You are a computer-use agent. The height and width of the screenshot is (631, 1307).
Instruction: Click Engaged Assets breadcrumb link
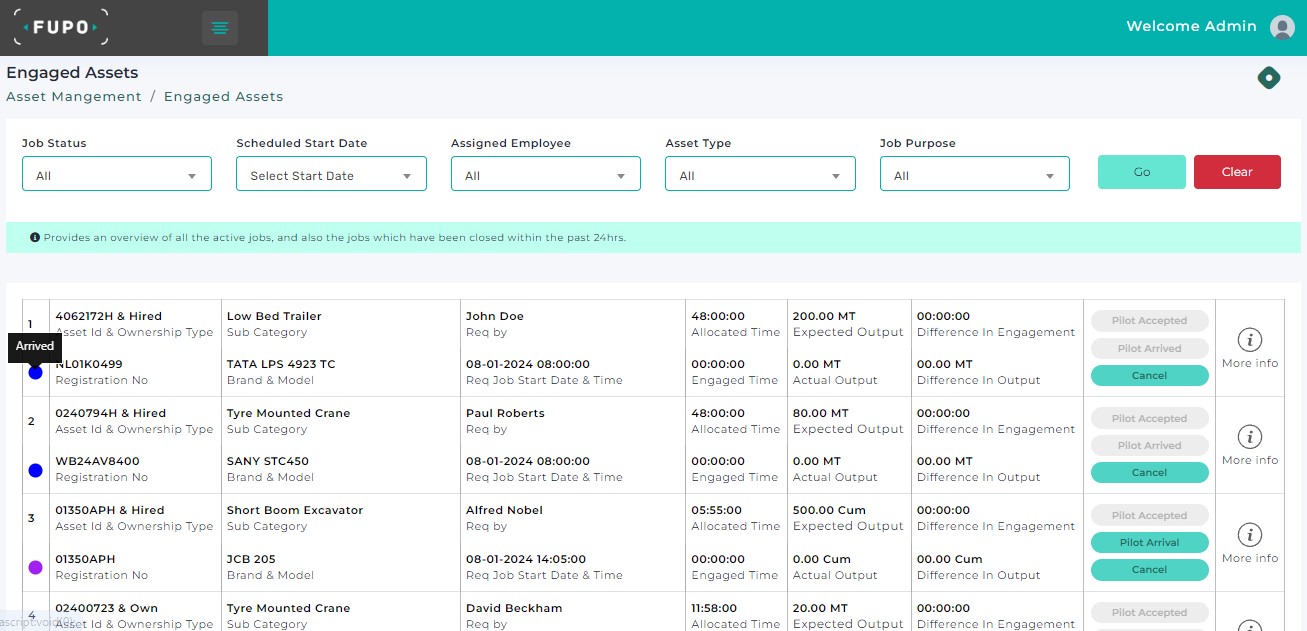pyautogui.click(x=223, y=97)
